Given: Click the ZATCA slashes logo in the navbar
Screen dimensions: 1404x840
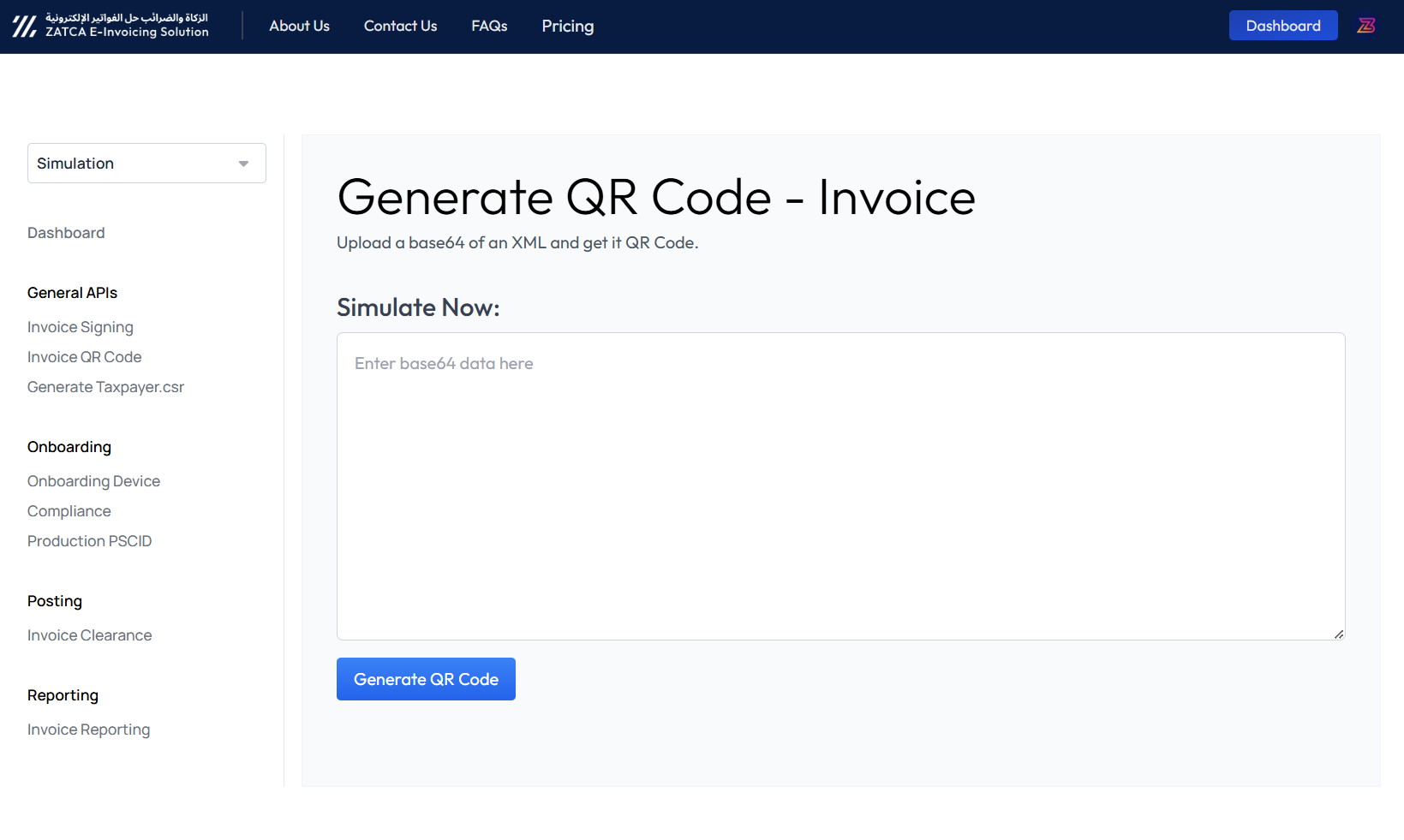Looking at the screenshot, I should click(23, 25).
